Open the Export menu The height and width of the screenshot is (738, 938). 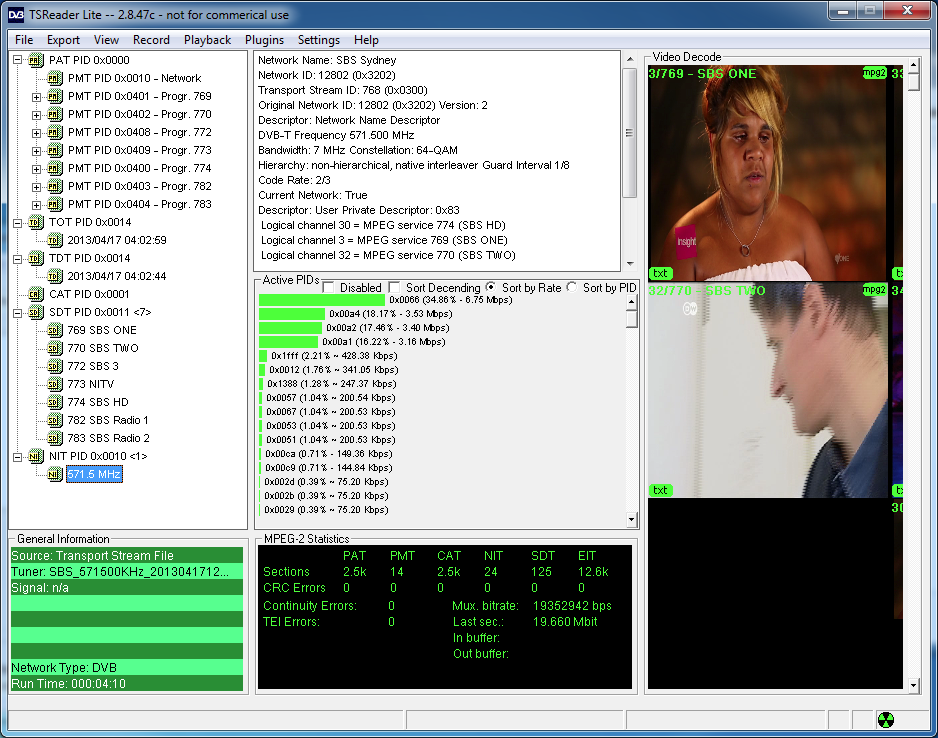63,40
